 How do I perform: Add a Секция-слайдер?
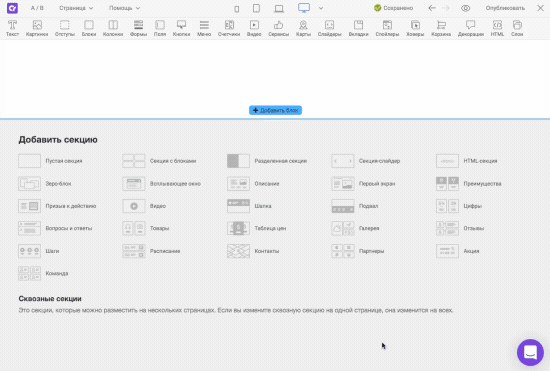pos(366,161)
